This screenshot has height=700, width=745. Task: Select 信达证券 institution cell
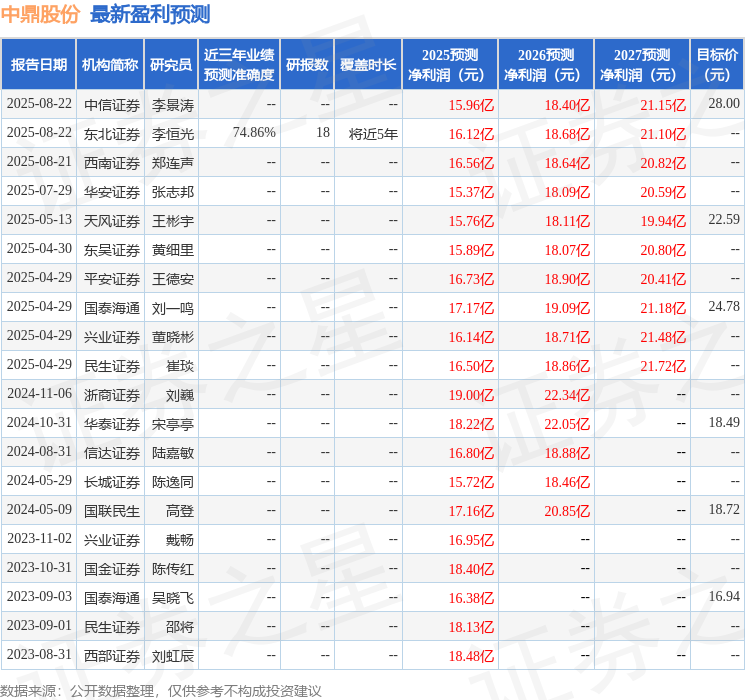point(112,453)
